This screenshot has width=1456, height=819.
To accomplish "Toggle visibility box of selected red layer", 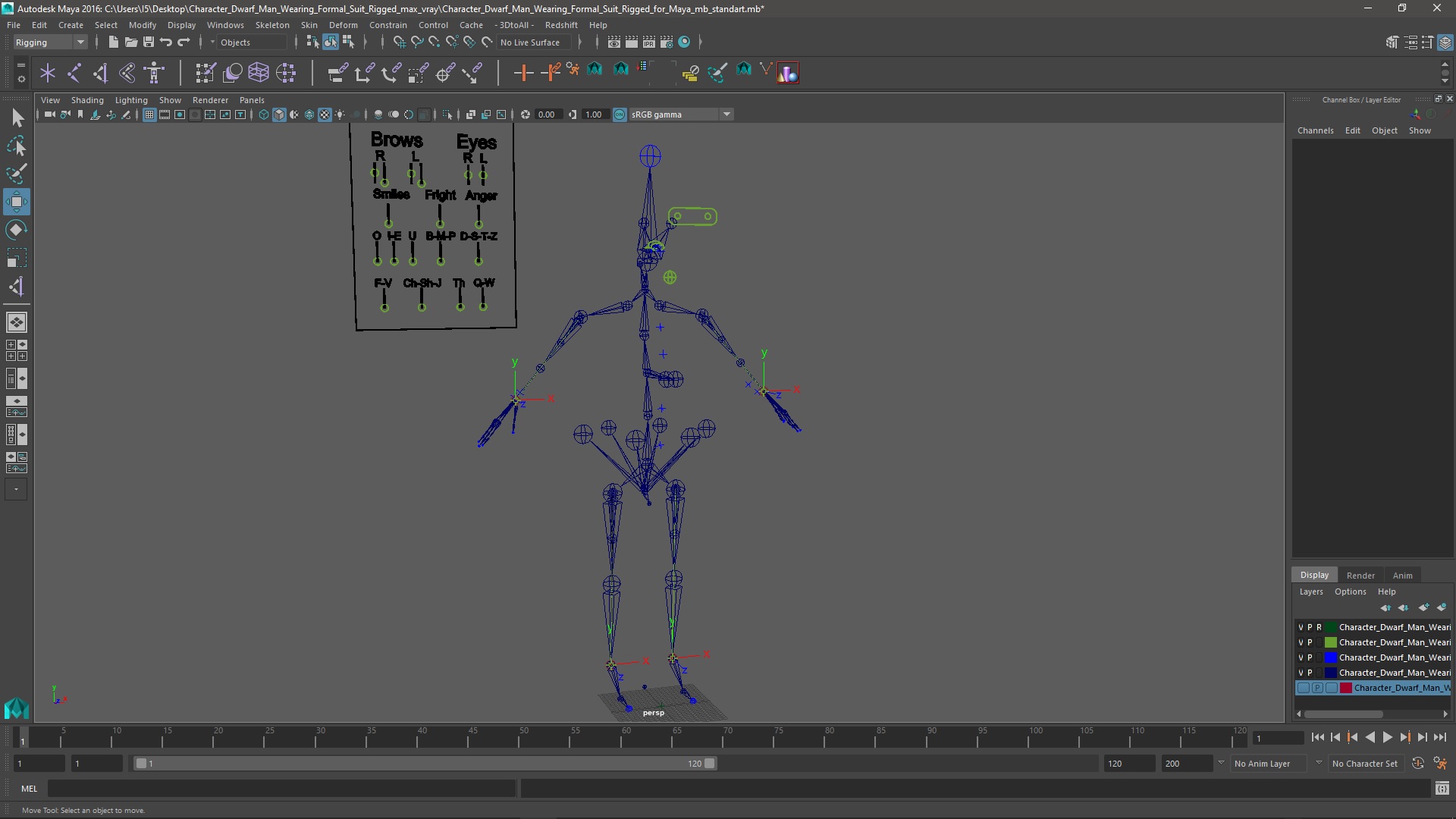I will (1303, 688).
